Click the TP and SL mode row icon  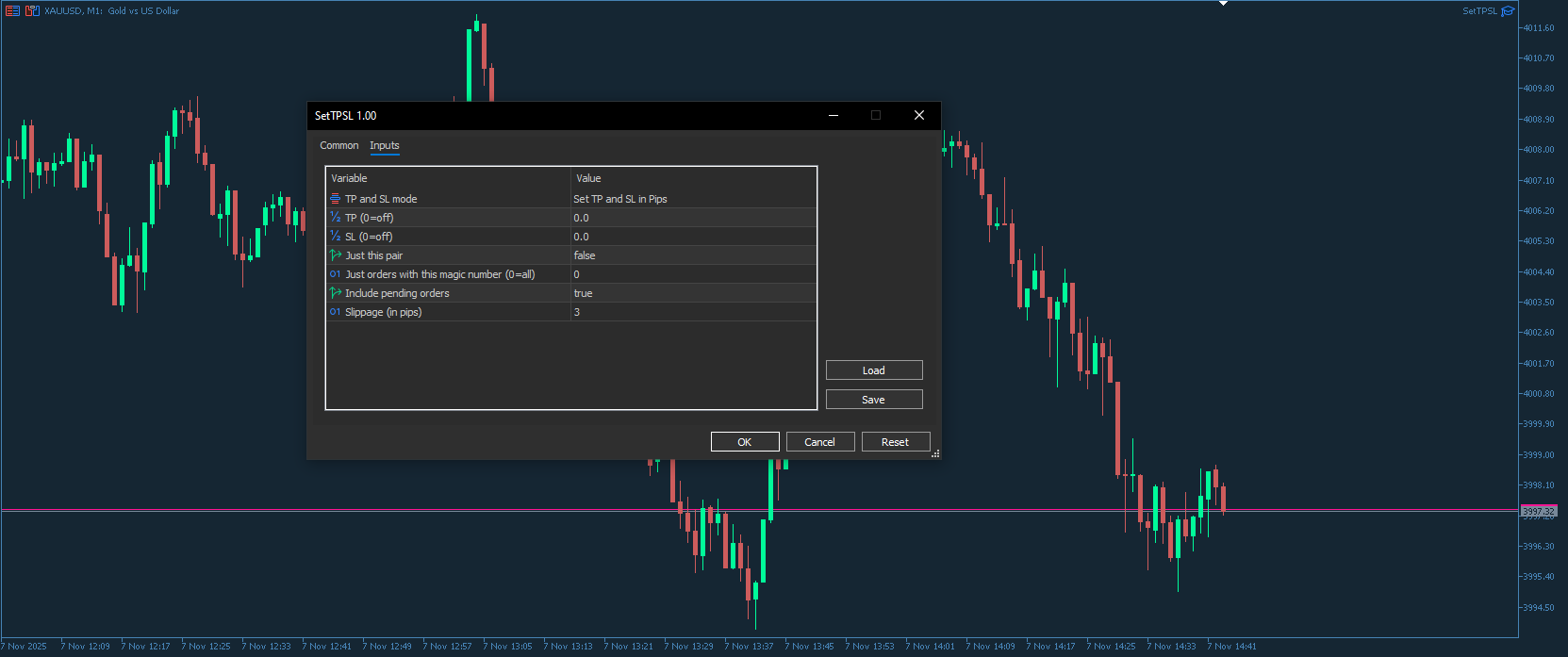click(x=335, y=199)
